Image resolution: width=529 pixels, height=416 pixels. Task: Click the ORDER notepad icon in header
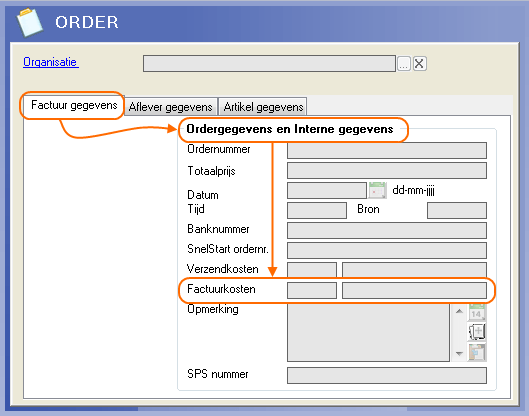click(x=30, y=22)
